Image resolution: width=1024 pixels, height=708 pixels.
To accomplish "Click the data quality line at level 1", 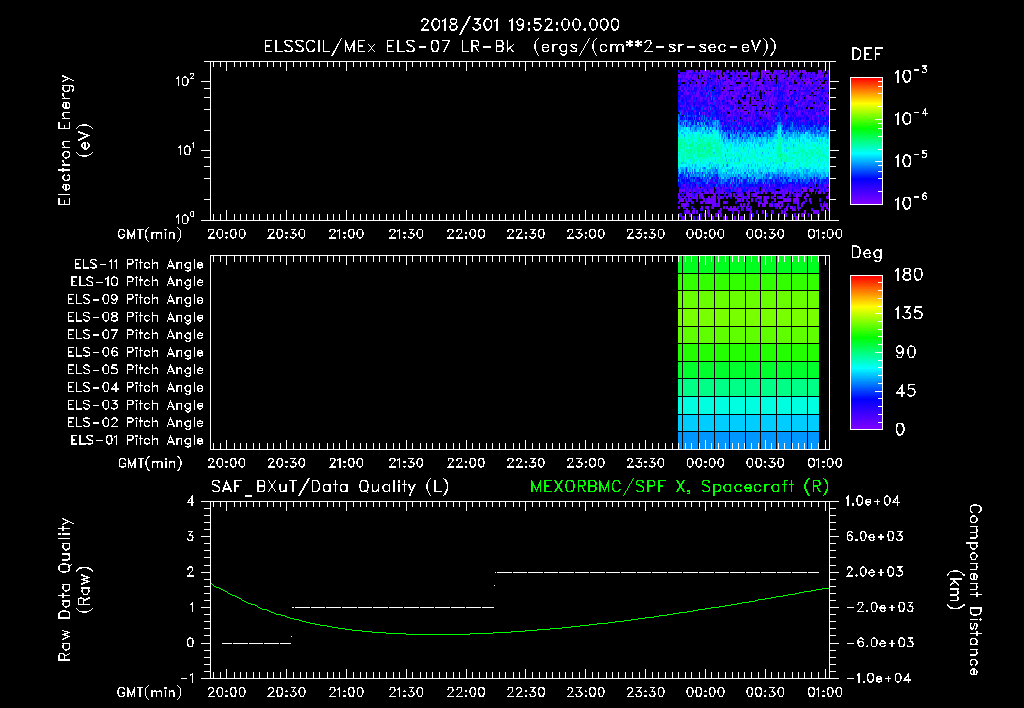I will [393, 607].
